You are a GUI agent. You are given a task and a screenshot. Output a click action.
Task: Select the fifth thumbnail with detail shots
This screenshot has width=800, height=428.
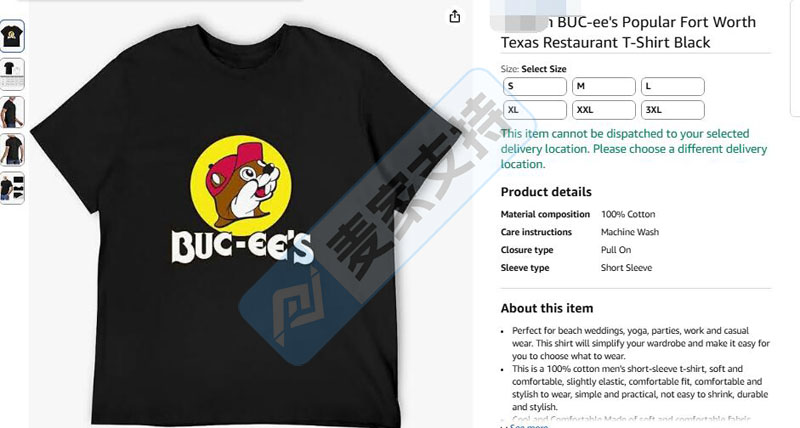point(12,188)
